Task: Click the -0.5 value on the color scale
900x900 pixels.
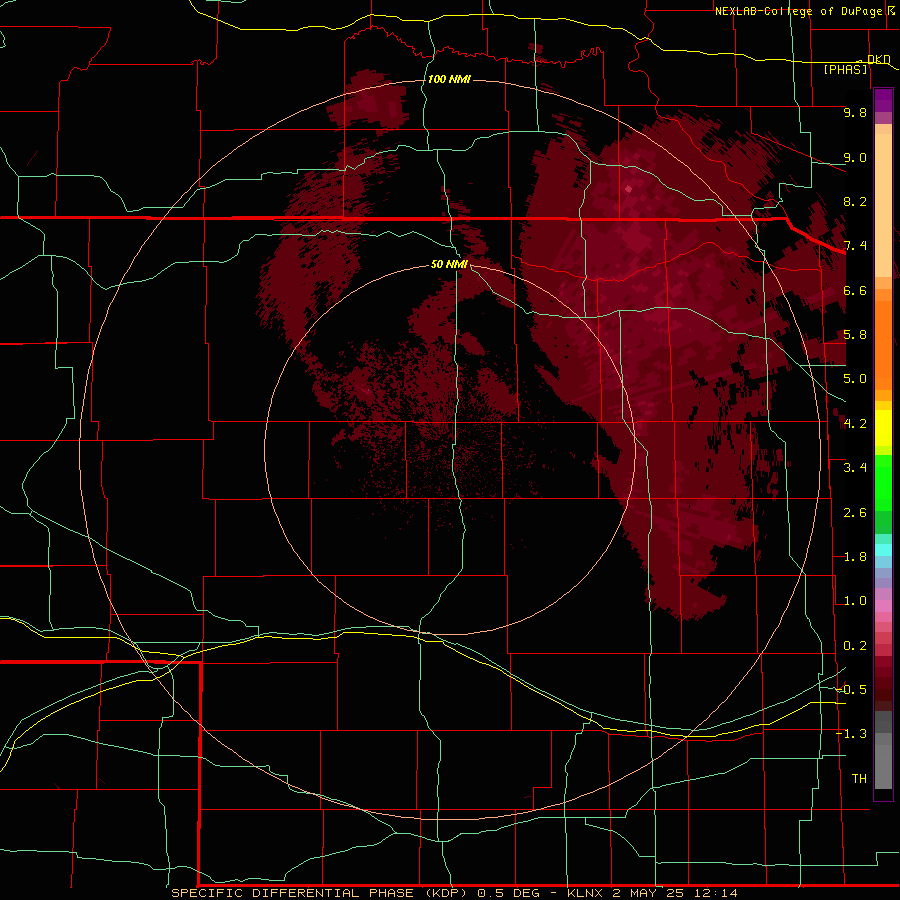Action: point(852,689)
